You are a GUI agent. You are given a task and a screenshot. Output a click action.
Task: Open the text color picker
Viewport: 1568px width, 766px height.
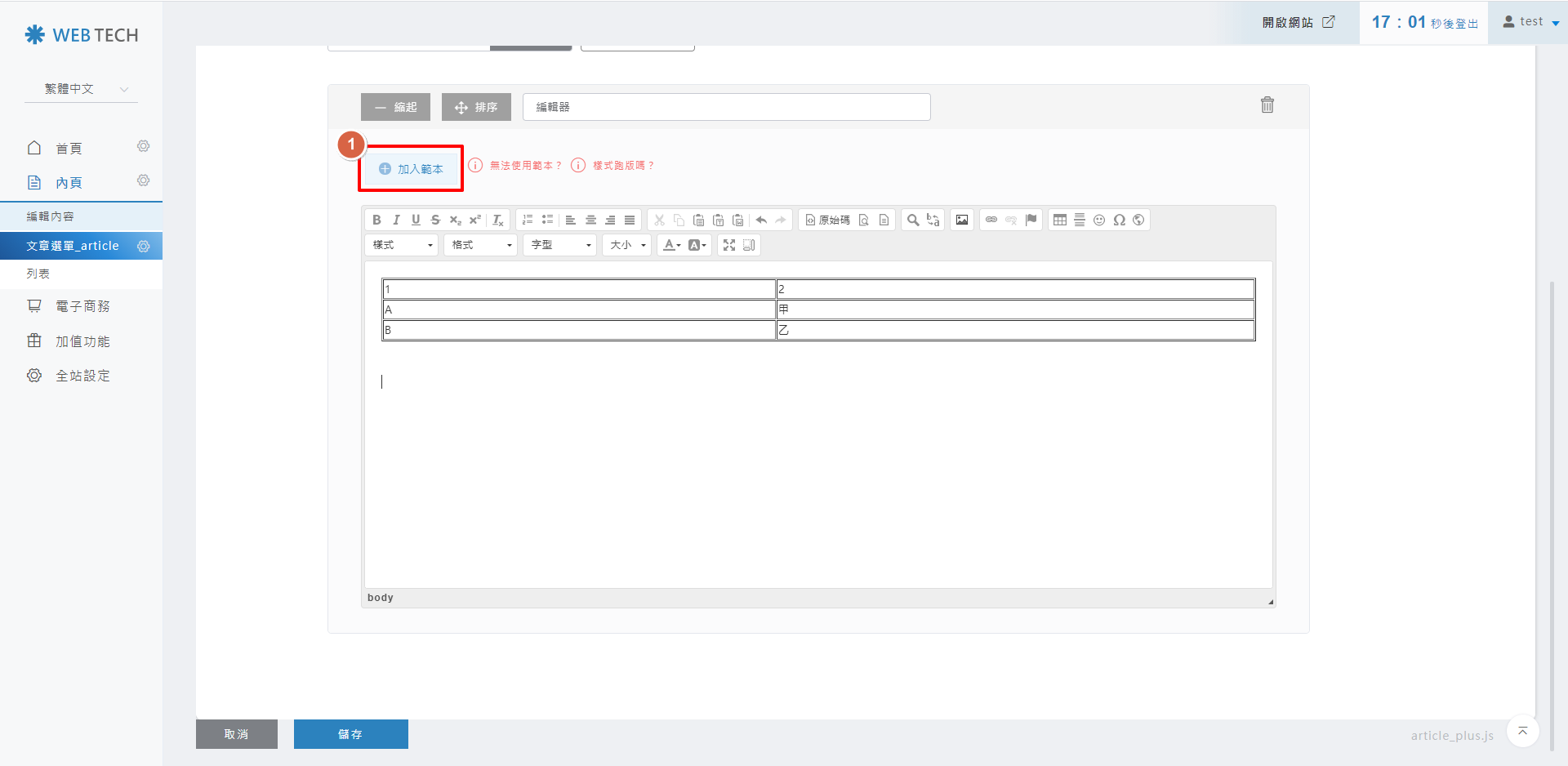coord(671,245)
